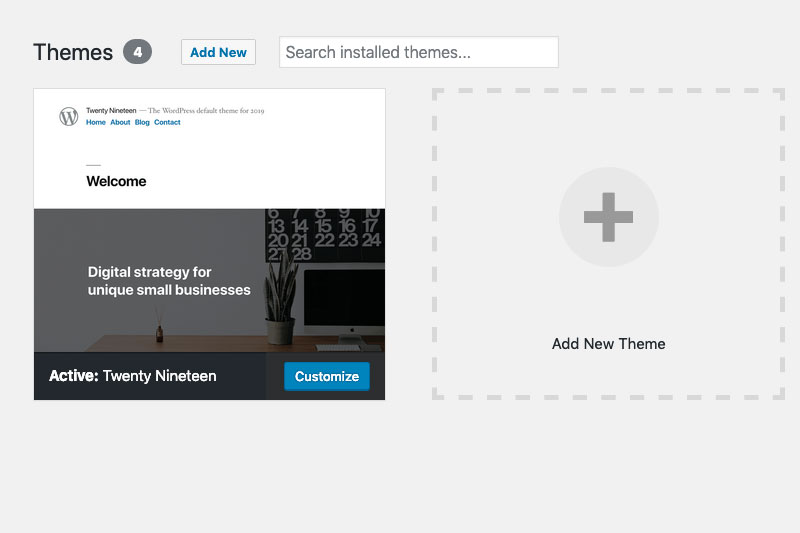Click the 'Twenty Nineteen' preview site title
The width and height of the screenshot is (800, 533).
point(111,110)
